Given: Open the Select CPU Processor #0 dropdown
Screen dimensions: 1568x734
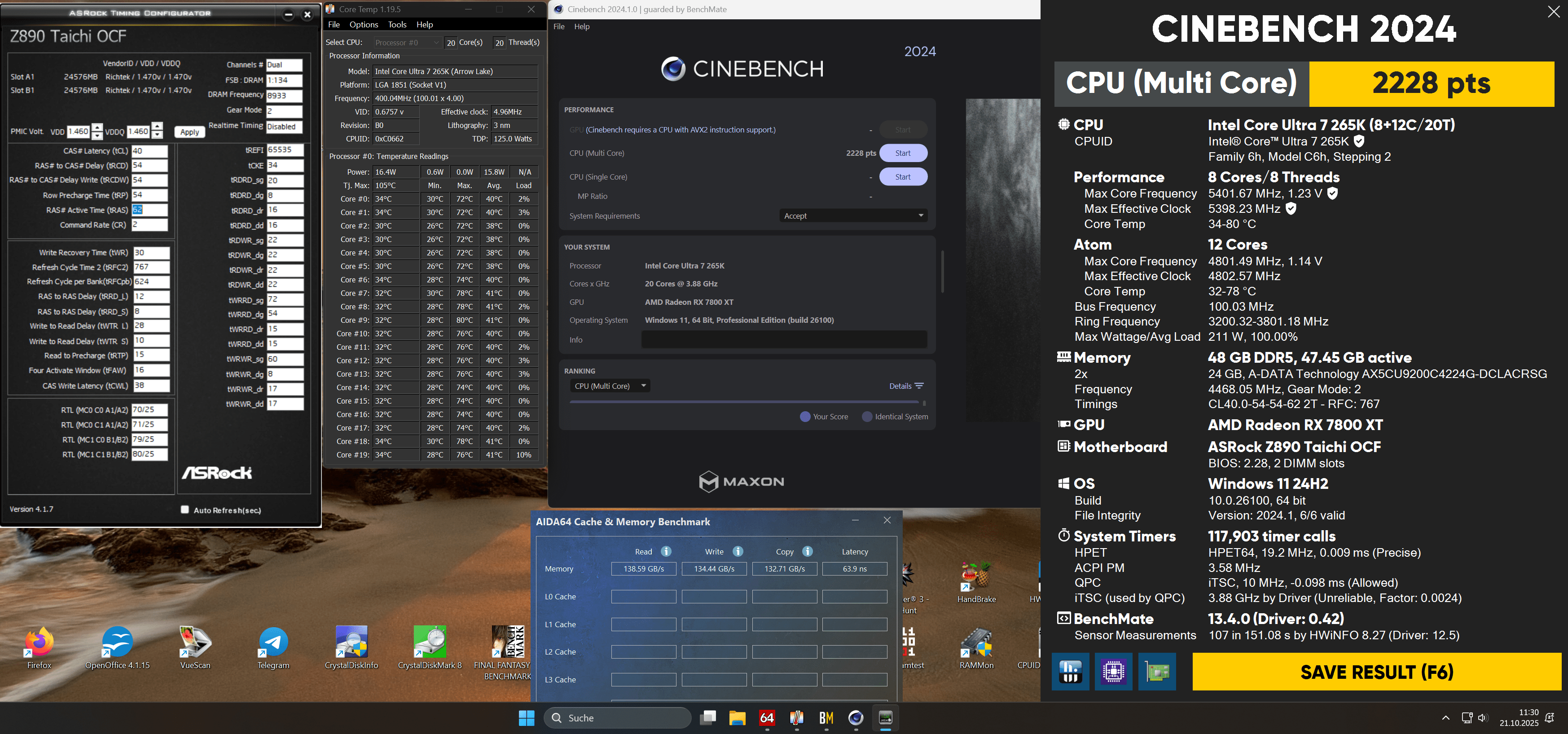Looking at the screenshot, I should tap(407, 43).
